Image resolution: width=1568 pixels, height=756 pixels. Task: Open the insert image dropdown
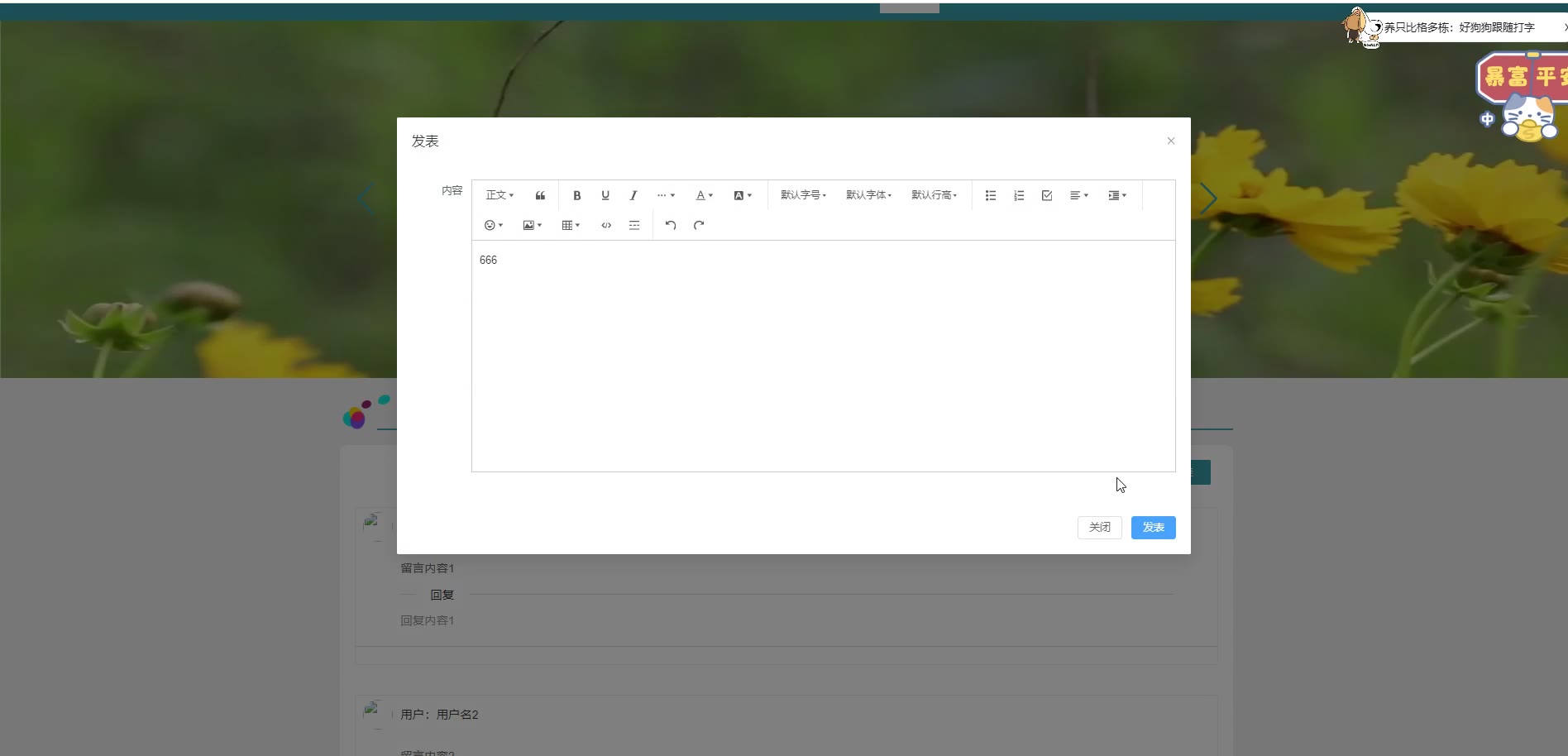532,225
